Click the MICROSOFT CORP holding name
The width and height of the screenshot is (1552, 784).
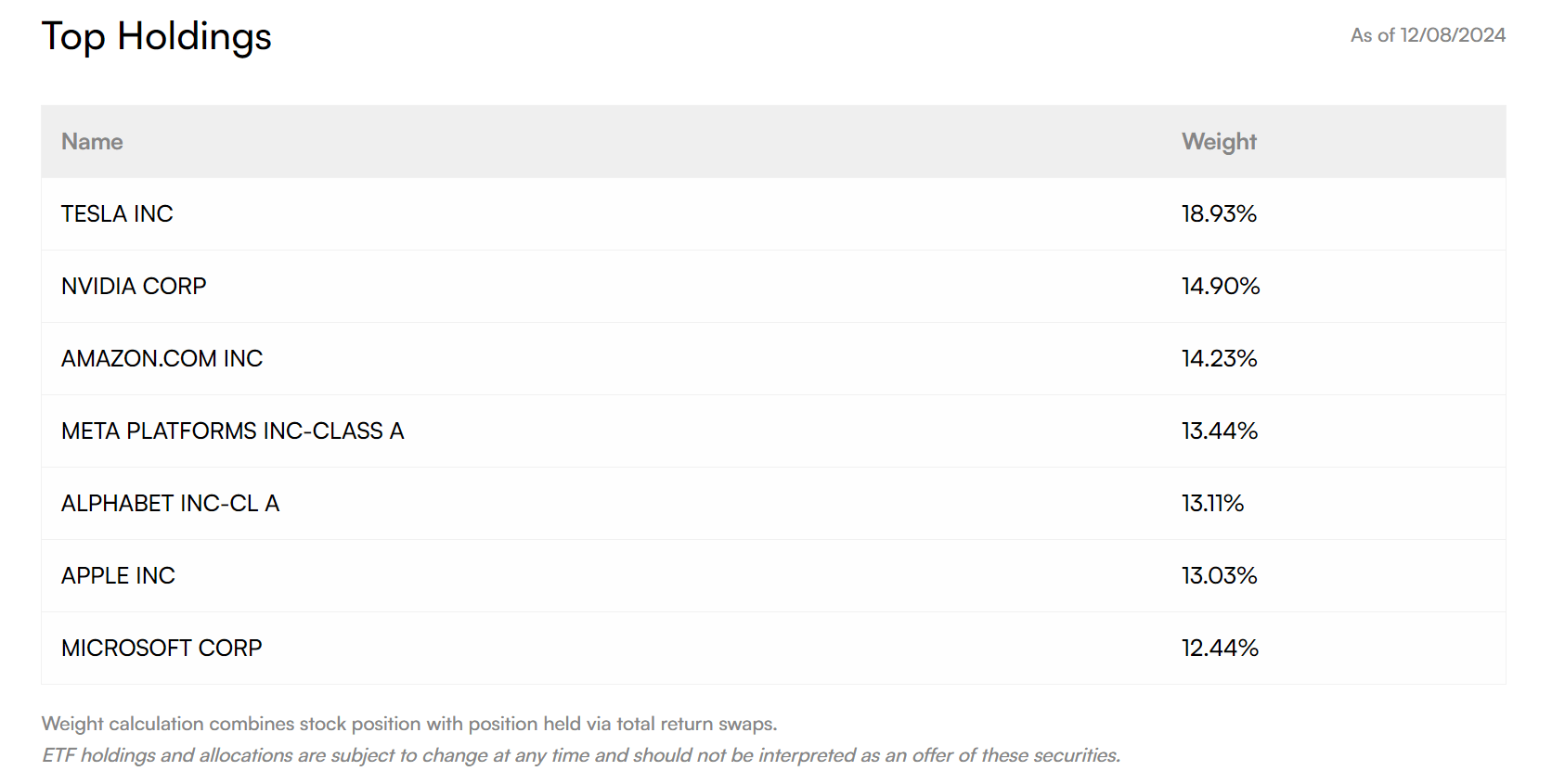[162, 649]
